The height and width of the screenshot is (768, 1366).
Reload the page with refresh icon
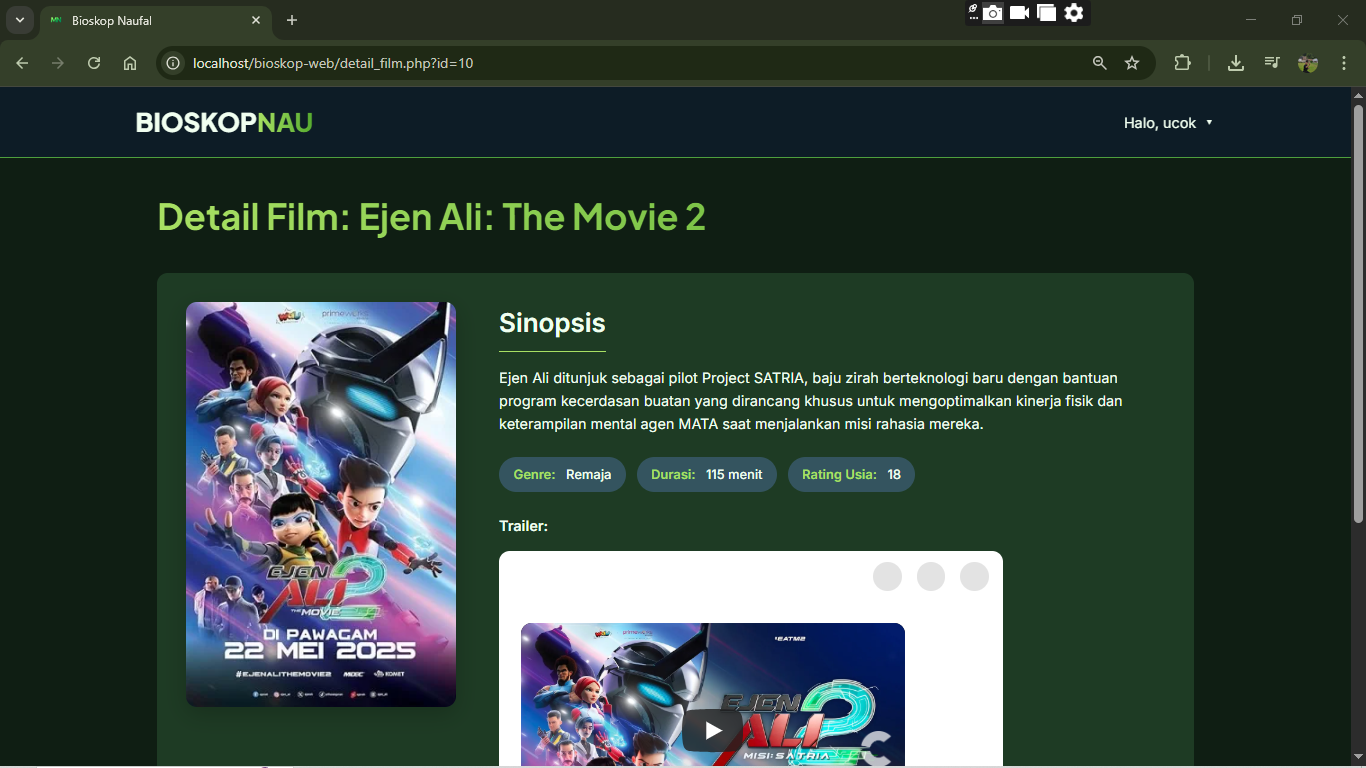94,63
